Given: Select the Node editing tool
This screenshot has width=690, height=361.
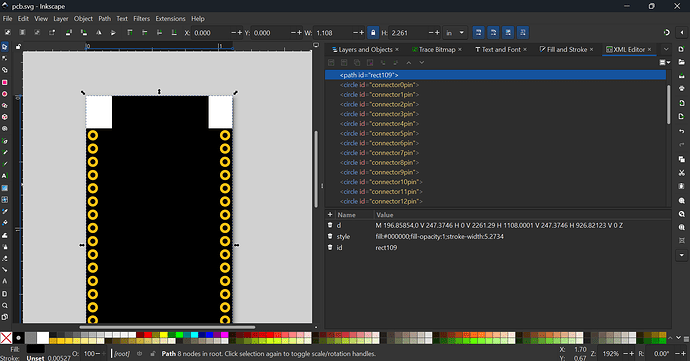Looking at the screenshot, I should pos(5,59).
